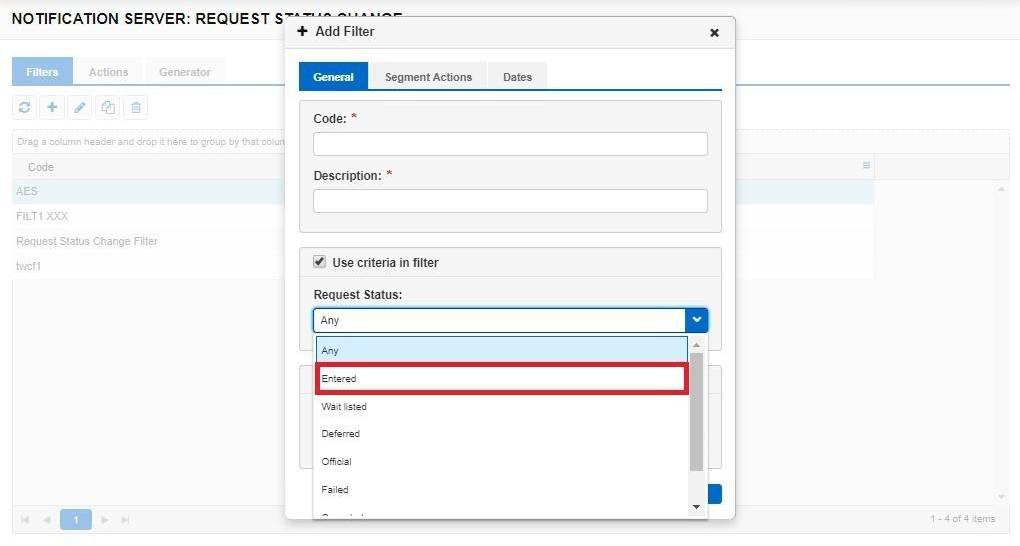
Task: Choose Wait listed from the status list
Action: [x=501, y=407]
